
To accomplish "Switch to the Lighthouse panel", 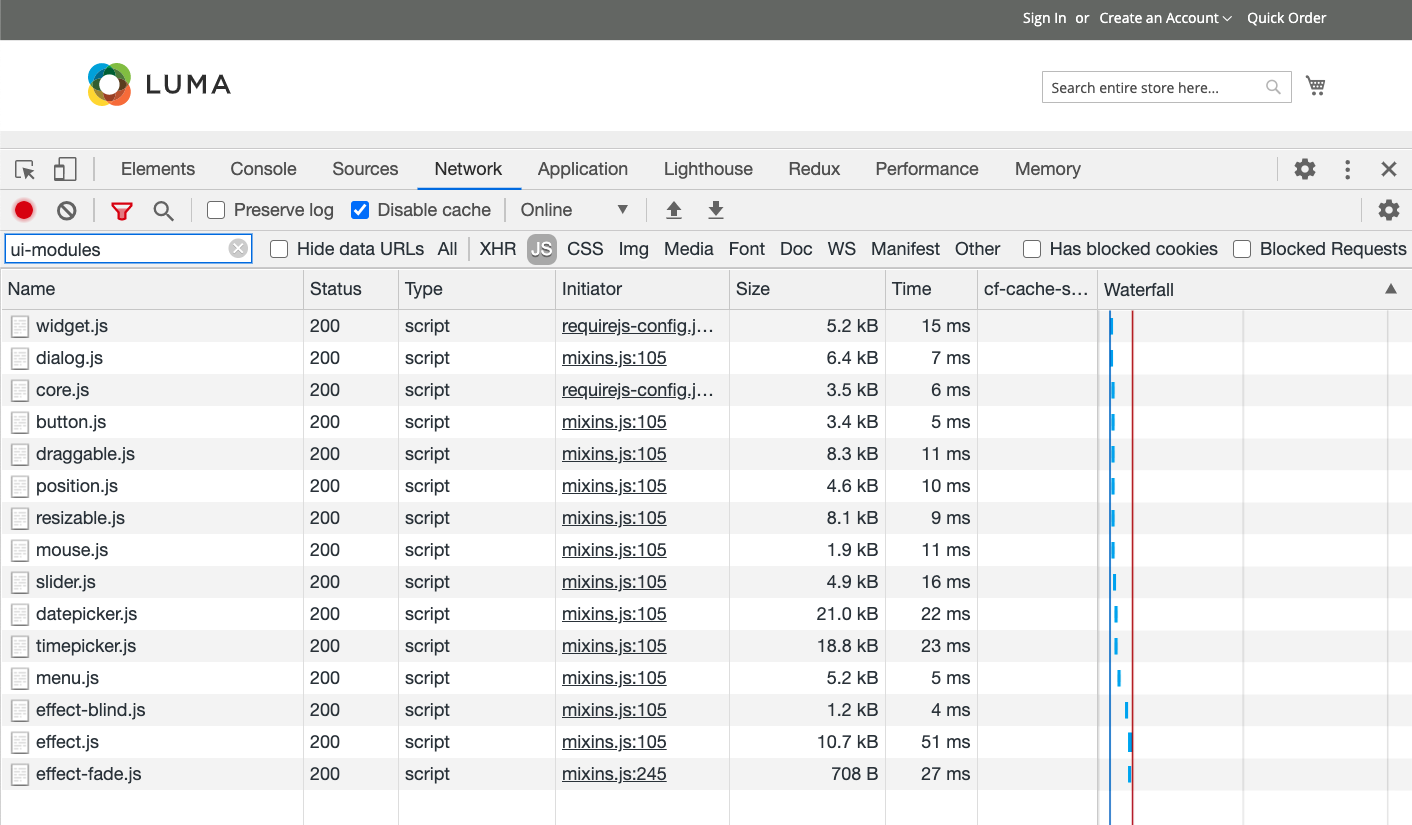I will [708, 169].
